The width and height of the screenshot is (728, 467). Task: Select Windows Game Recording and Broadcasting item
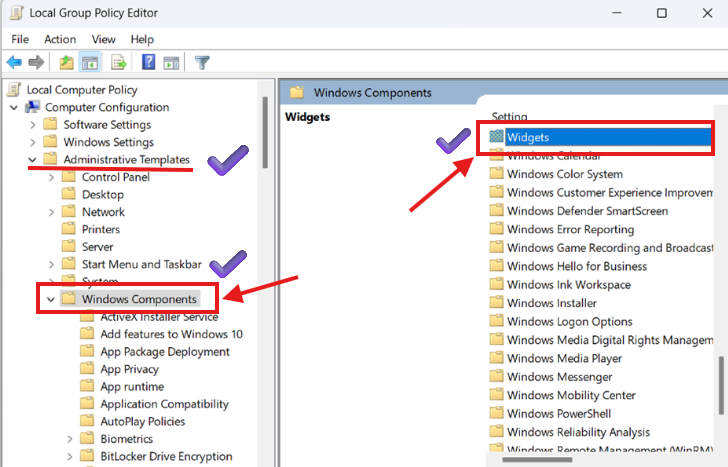(601, 247)
